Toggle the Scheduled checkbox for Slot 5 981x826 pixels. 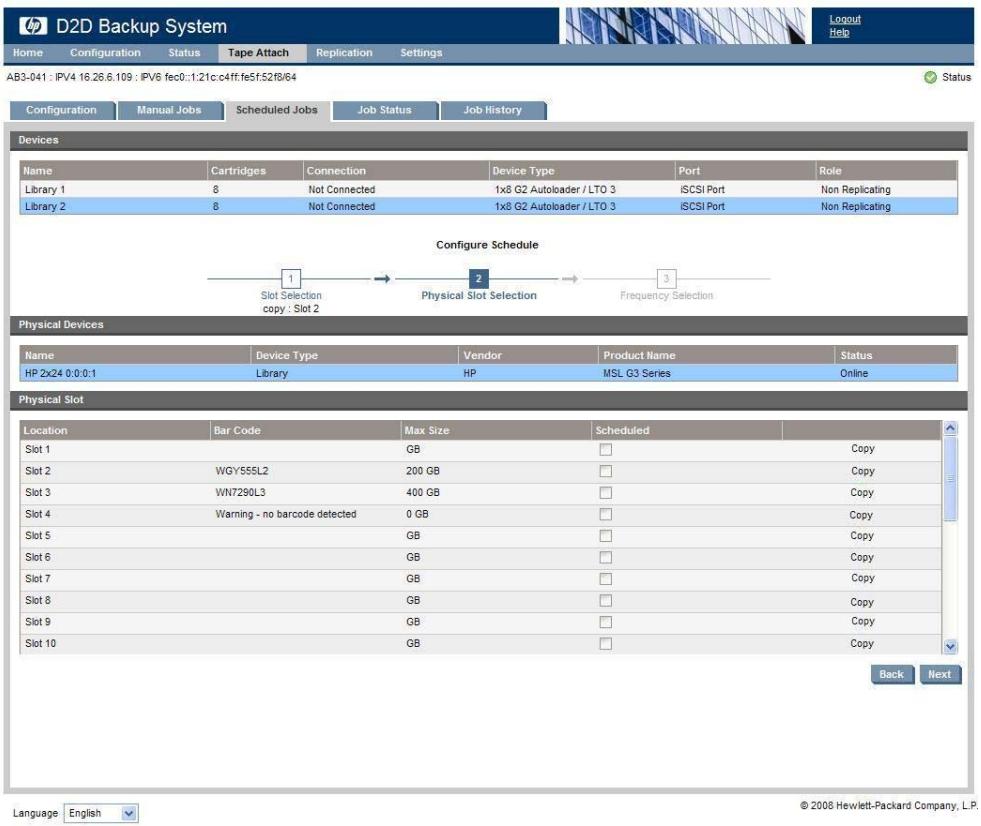pyautogui.click(x=606, y=536)
